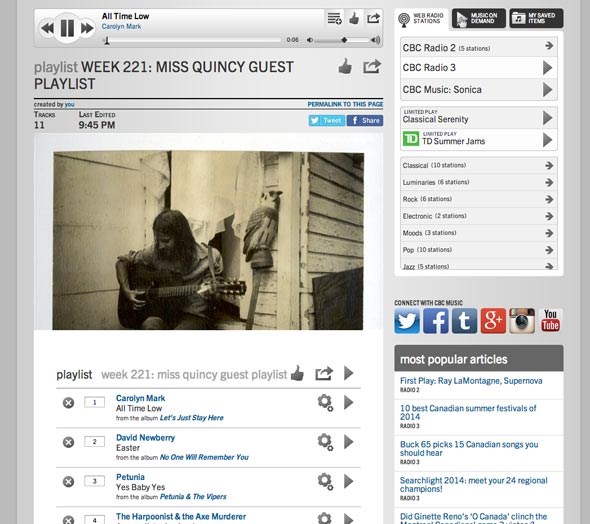Image resolution: width=590 pixels, height=524 pixels.
Task: Click the add-to-playlist icon in player bar
Action: 334,18
